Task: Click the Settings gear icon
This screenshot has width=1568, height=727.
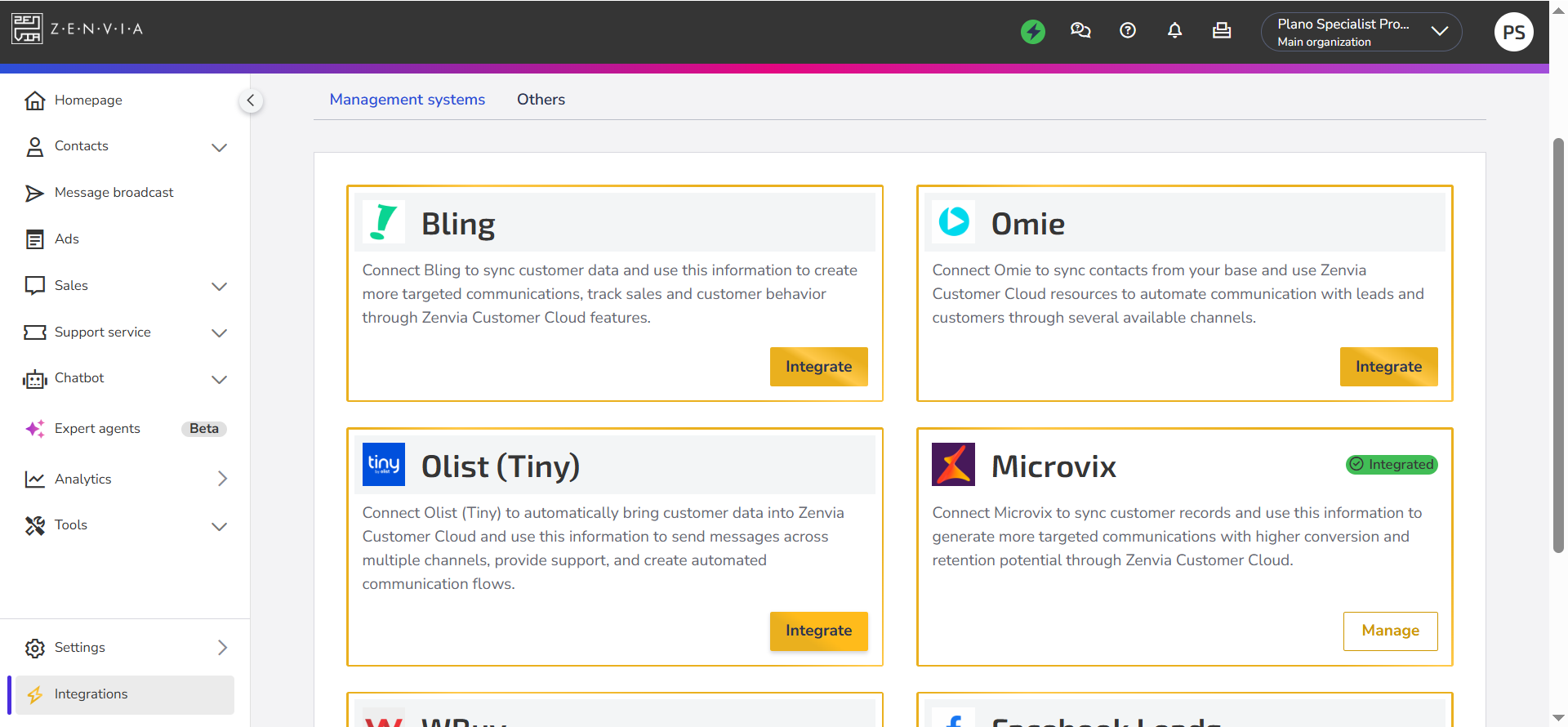Action: click(35, 648)
